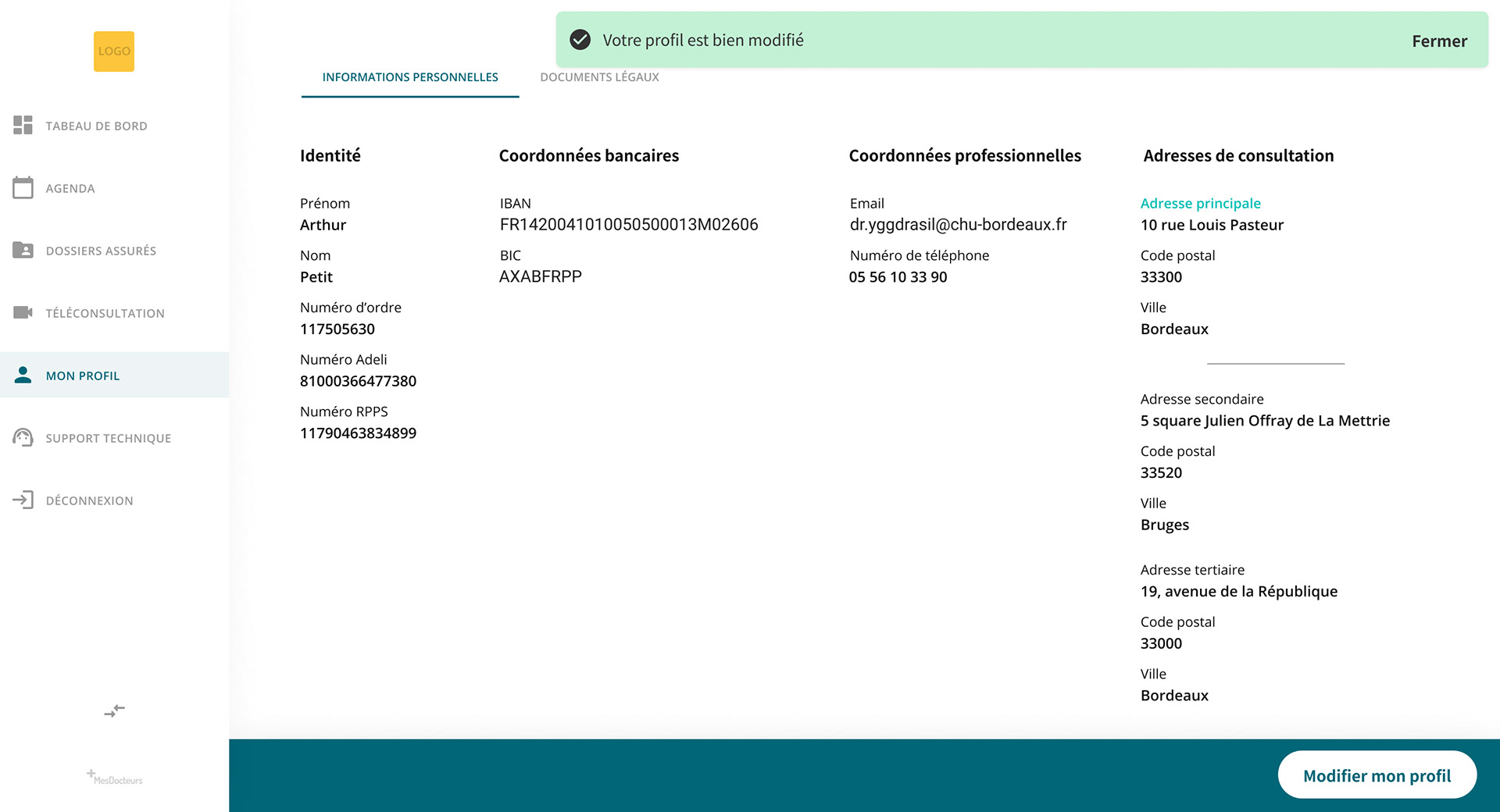Click the yellow LOGO icon
The width and height of the screenshot is (1500, 812).
click(114, 52)
